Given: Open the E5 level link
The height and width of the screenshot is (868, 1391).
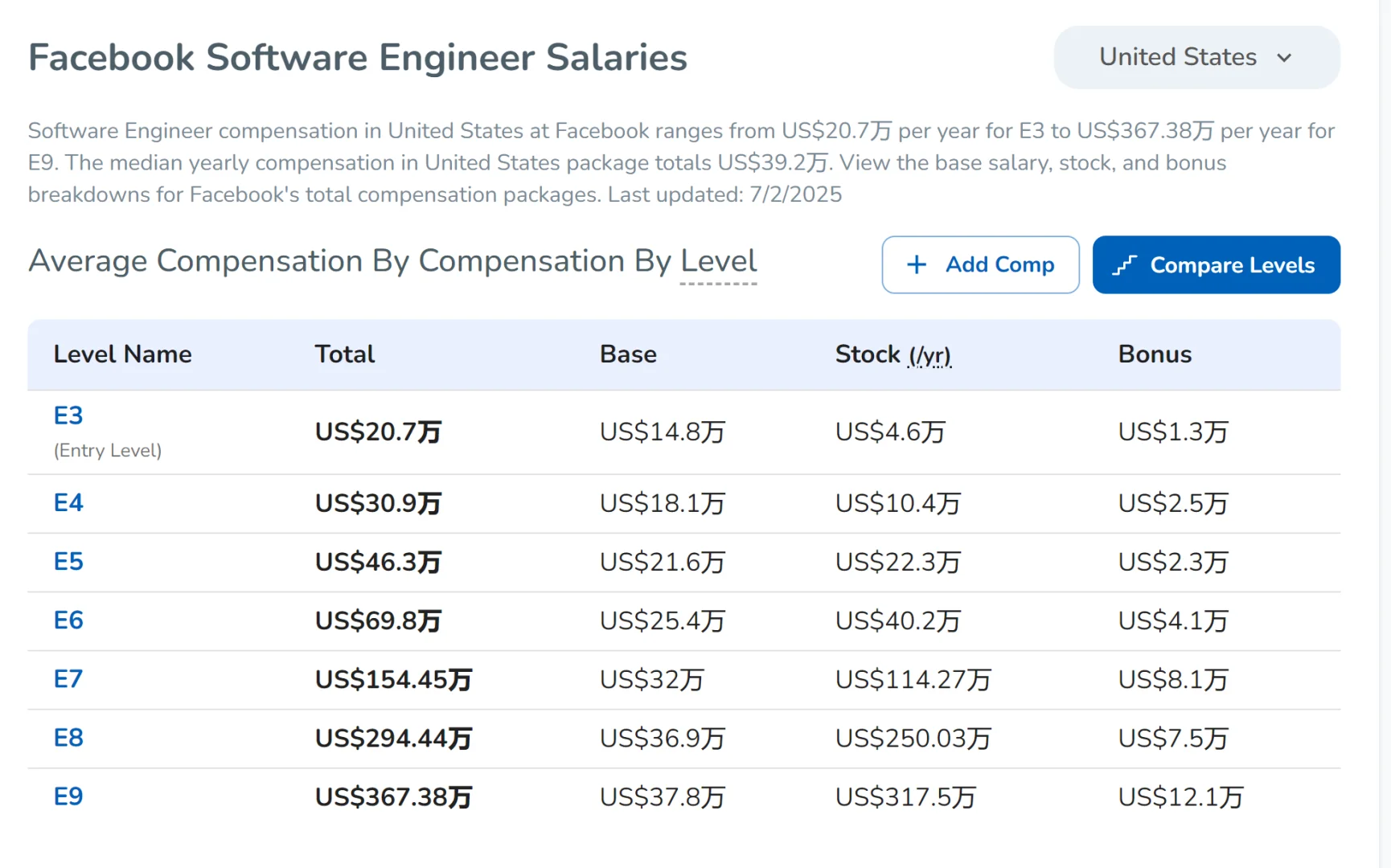Looking at the screenshot, I should pos(68,562).
